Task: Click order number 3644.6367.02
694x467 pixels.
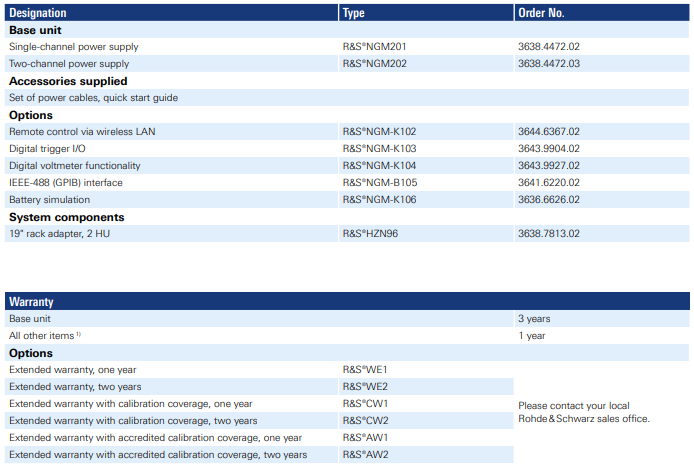Action: point(549,132)
